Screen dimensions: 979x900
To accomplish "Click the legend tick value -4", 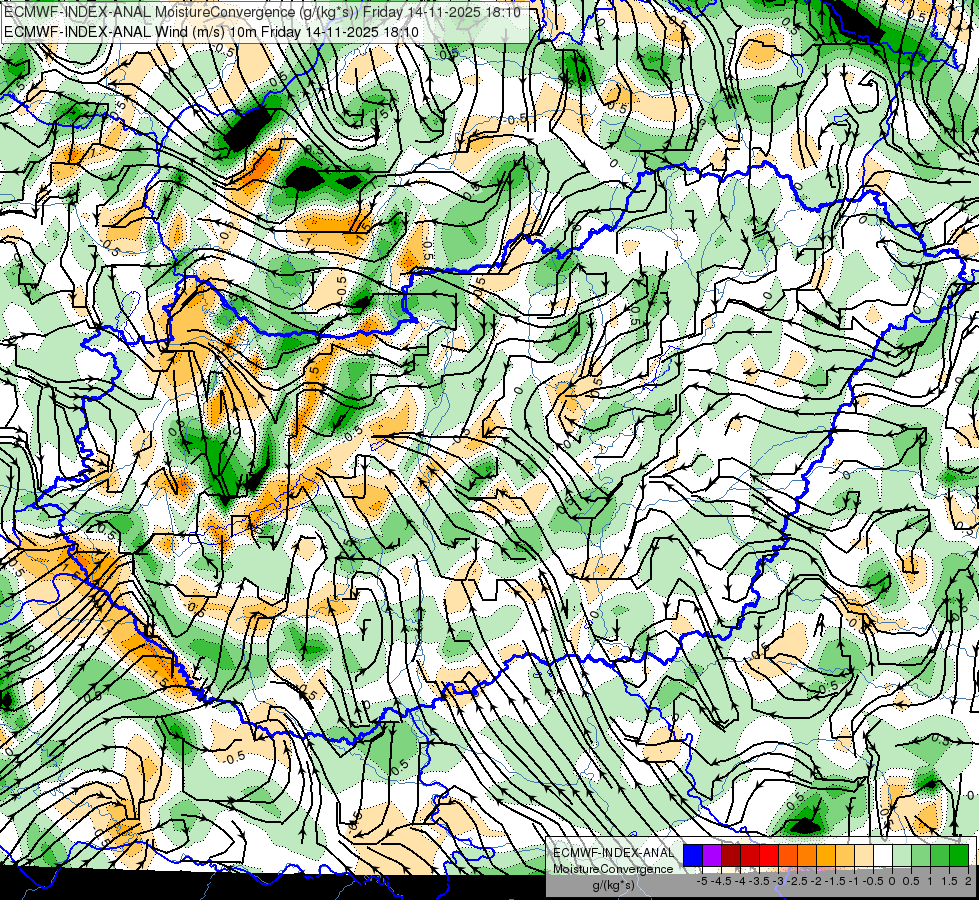I will click(740, 881).
